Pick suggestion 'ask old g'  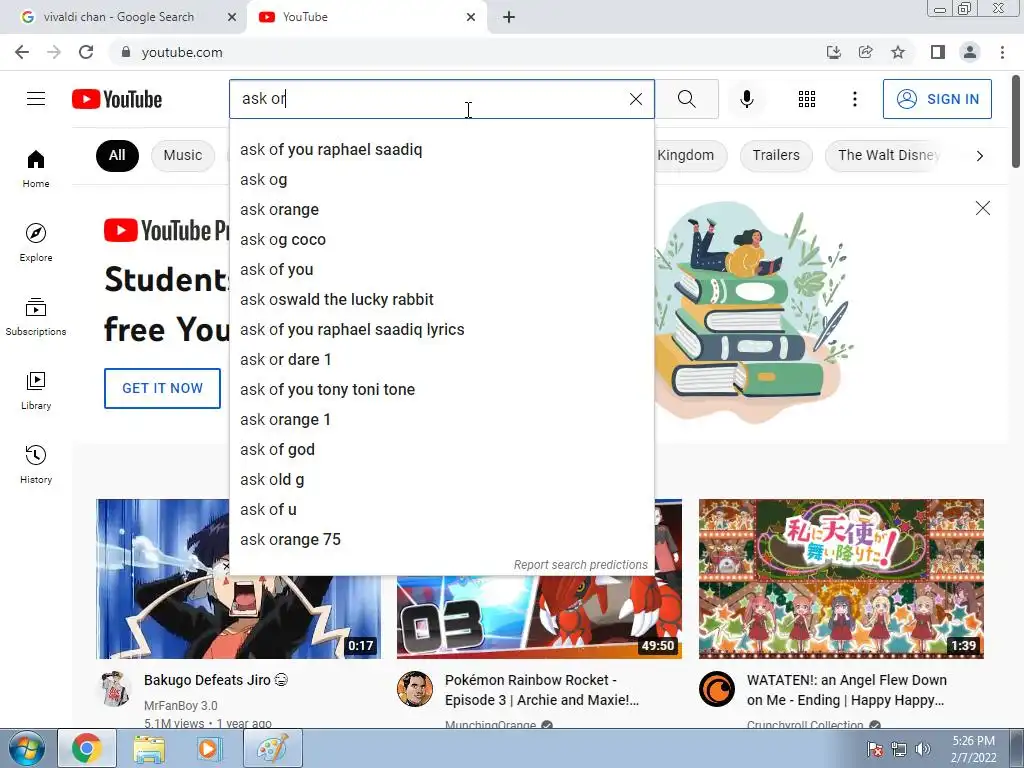click(441, 480)
